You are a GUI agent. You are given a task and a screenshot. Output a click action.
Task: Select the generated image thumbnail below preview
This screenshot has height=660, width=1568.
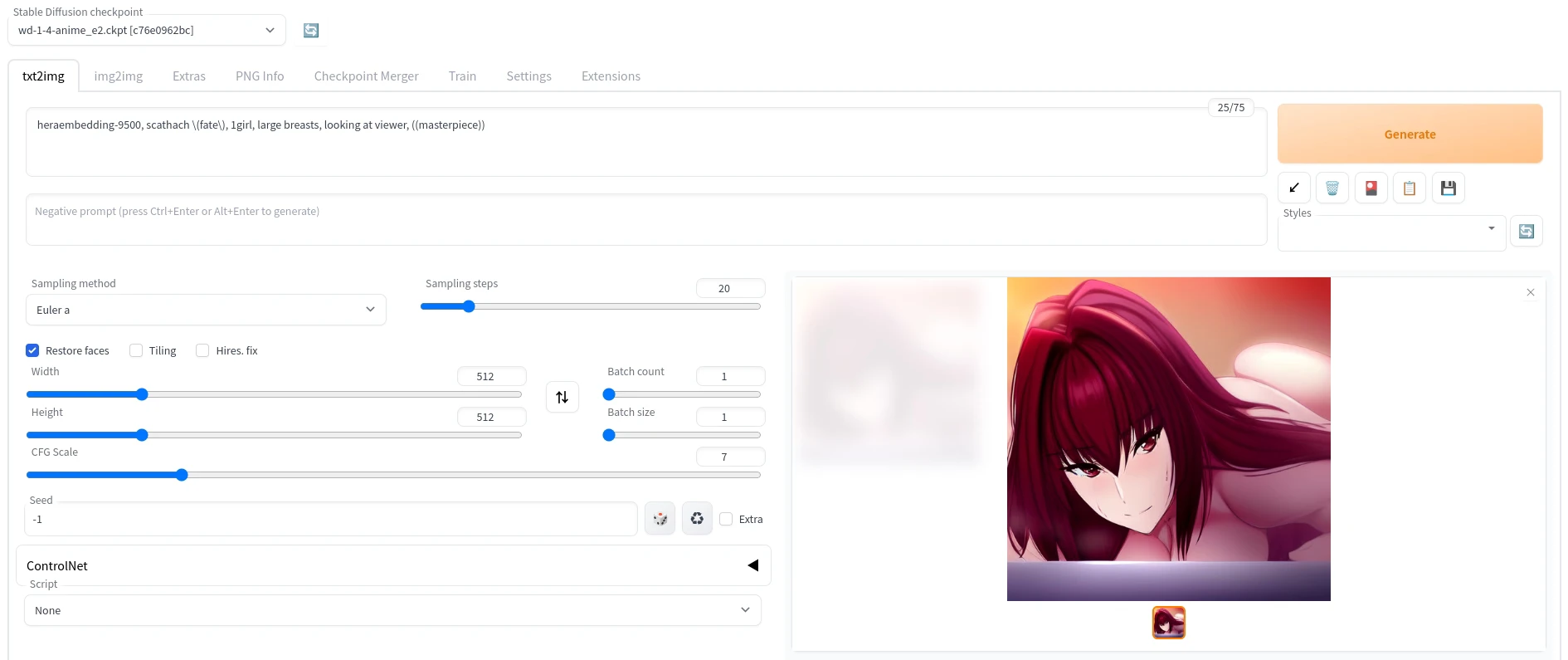tap(1169, 623)
